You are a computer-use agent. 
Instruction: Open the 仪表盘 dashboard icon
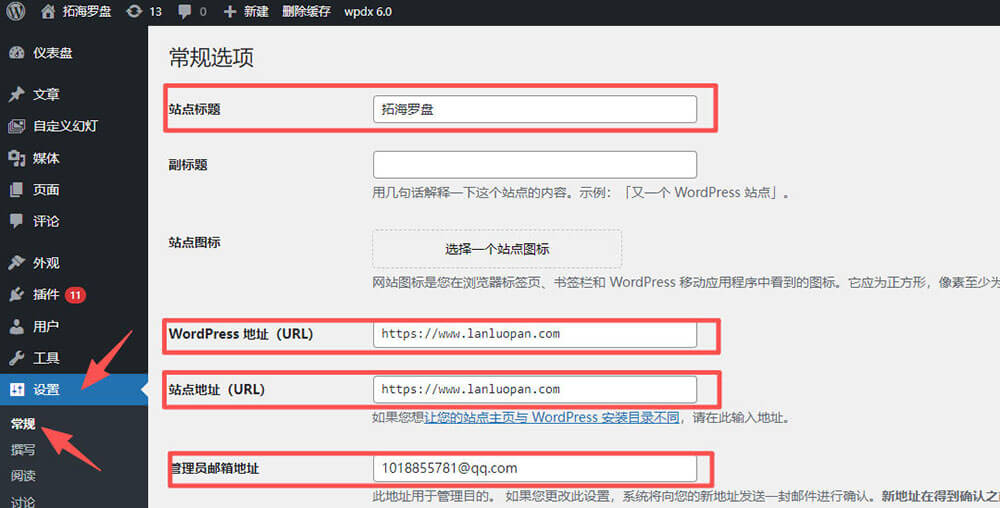point(16,53)
